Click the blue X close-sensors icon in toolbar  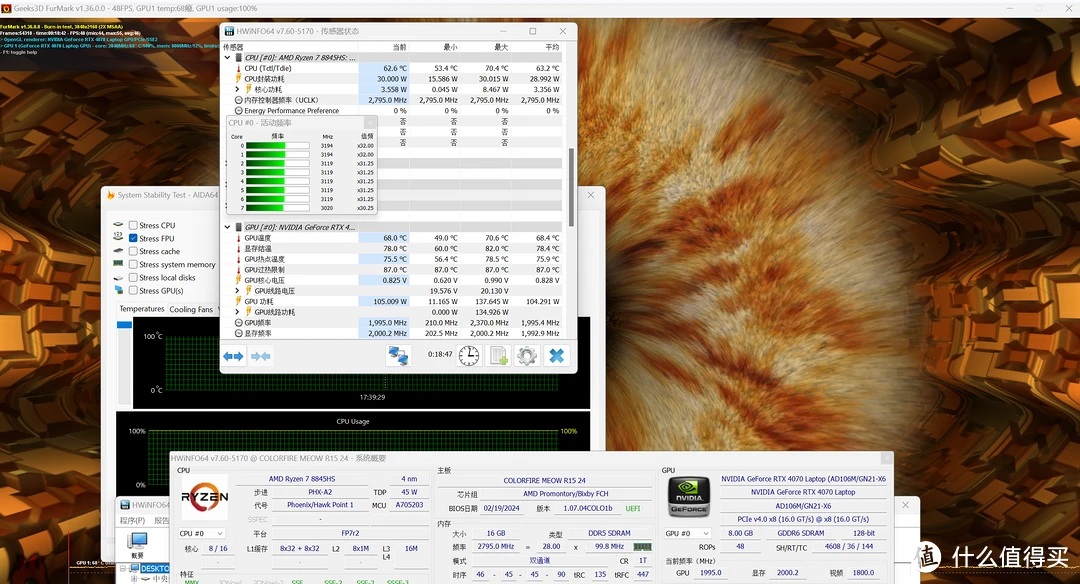coord(557,355)
